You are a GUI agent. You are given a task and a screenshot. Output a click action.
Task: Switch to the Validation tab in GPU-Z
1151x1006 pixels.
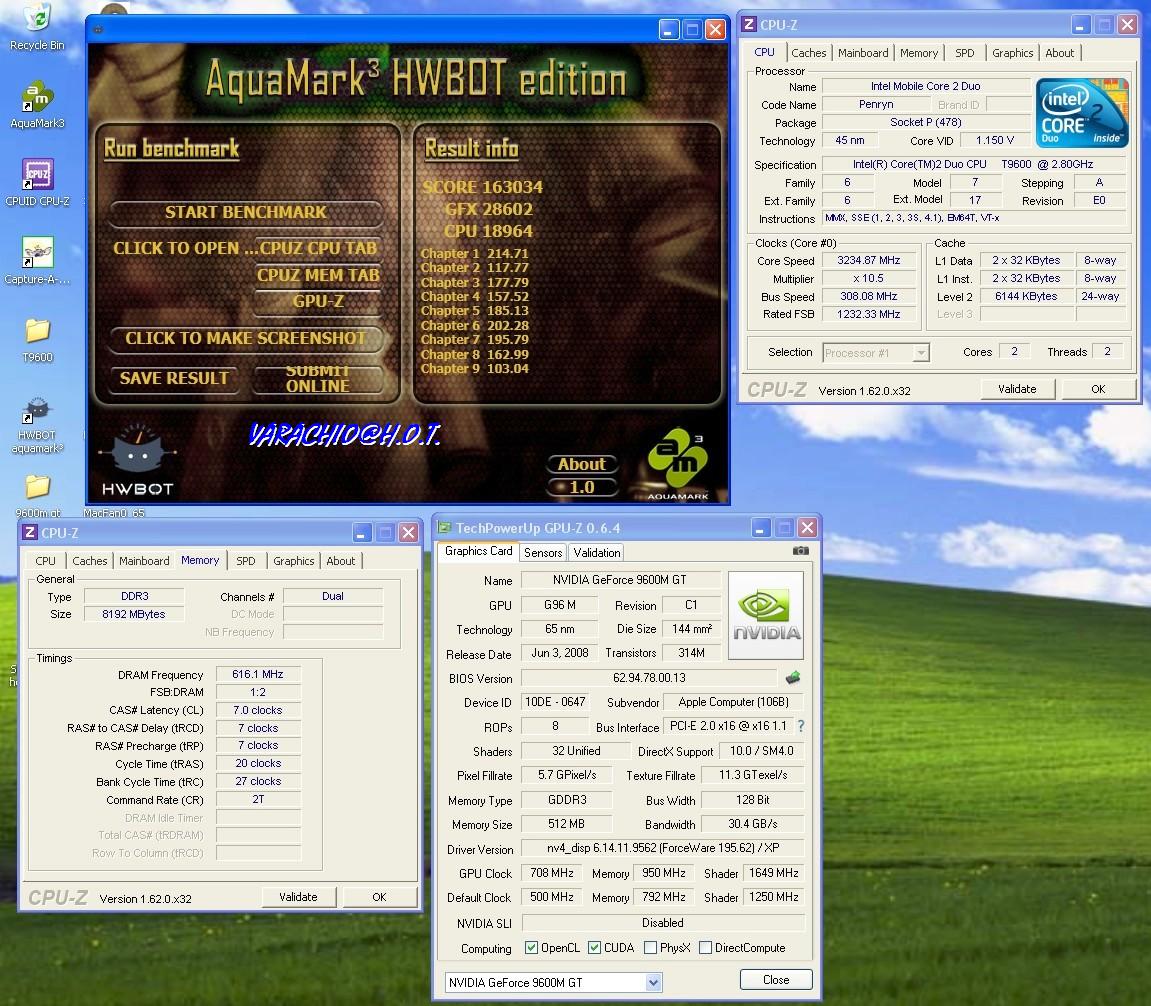[x=596, y=552]
